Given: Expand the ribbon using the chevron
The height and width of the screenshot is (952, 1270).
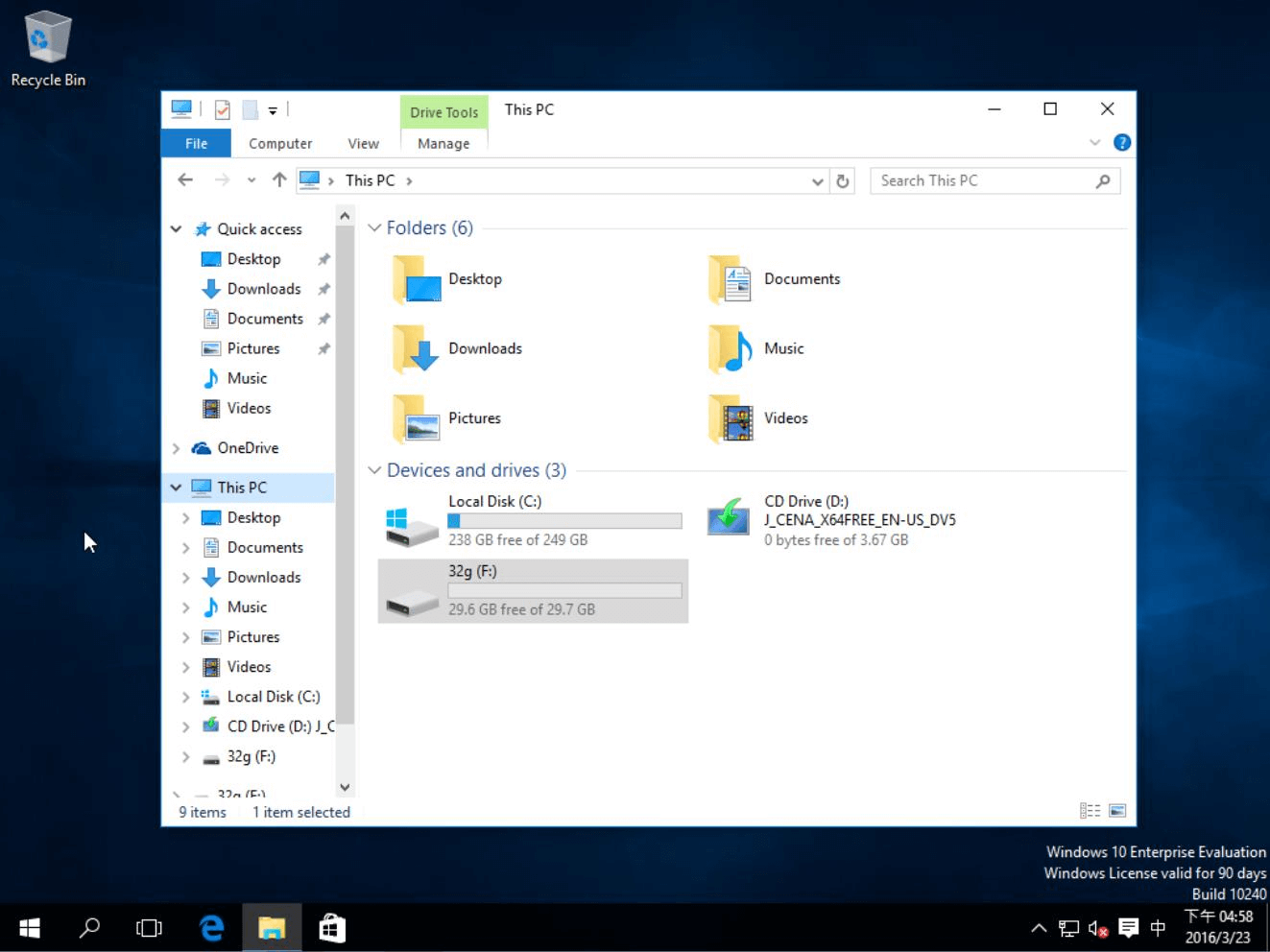Looking at the screenshot, I should tap(1094, 143).
